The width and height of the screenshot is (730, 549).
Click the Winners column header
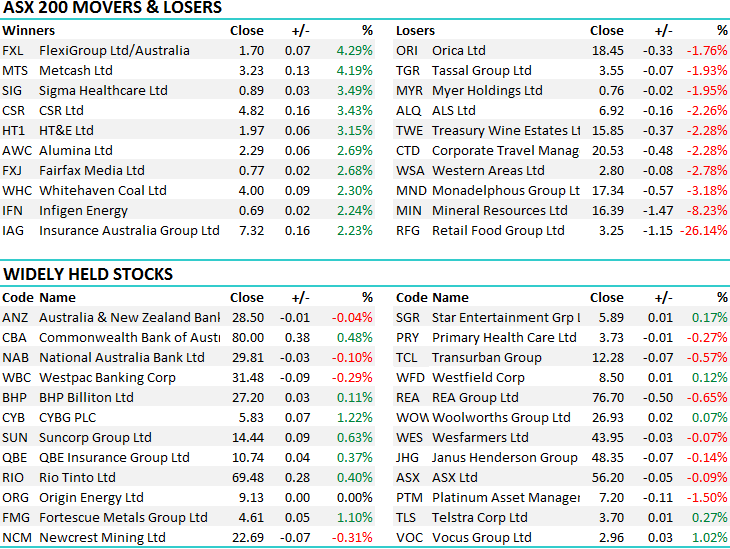click(x=28, y=30)
